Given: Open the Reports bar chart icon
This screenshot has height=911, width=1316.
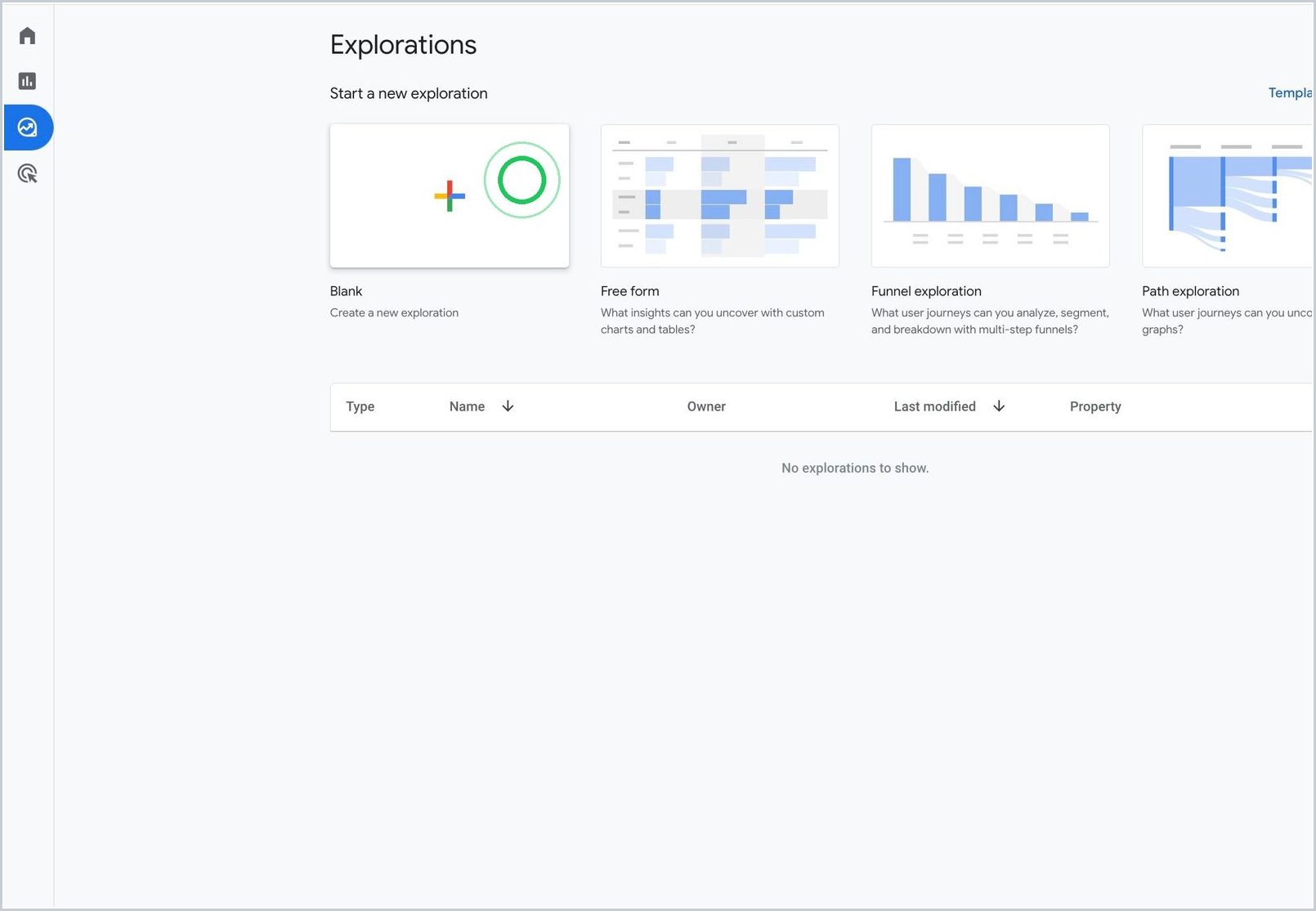Looking at the screenshot, I should [x=27, y=81].
